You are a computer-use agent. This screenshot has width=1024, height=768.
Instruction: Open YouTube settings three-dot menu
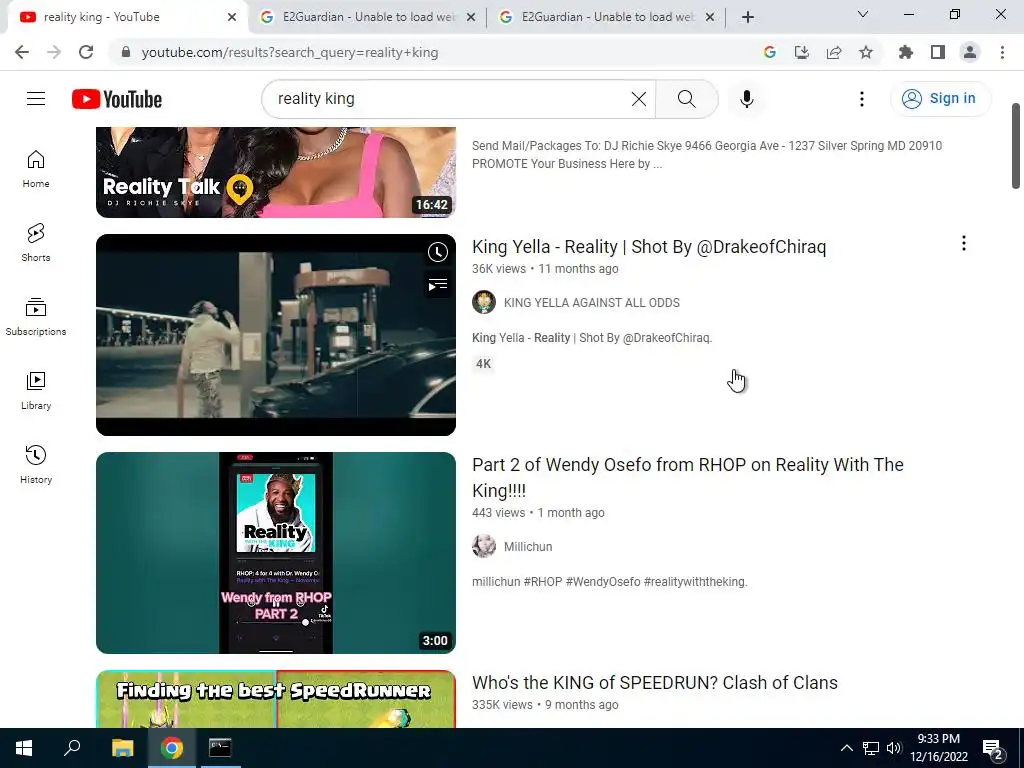pos(861,99)
